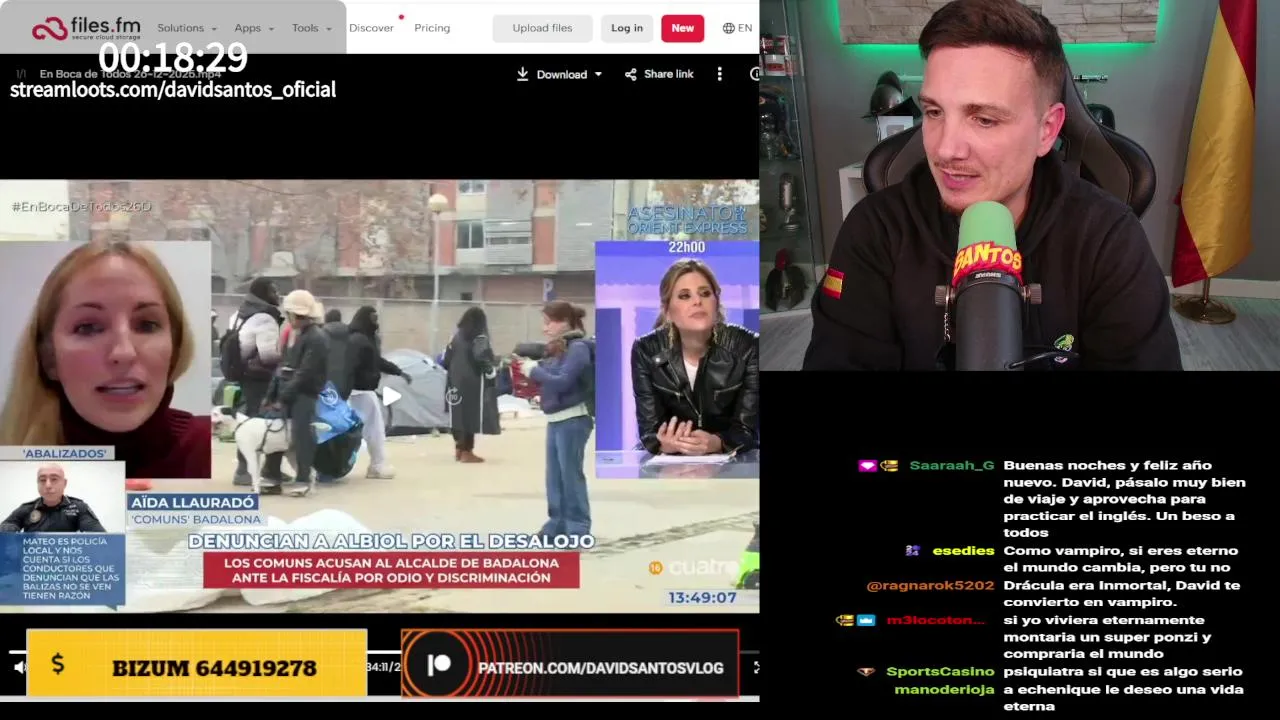This screenshot has height=720, width=1280.
Task: Open the Pricing page
Action: pyautogui.click(x=432, y=28)
